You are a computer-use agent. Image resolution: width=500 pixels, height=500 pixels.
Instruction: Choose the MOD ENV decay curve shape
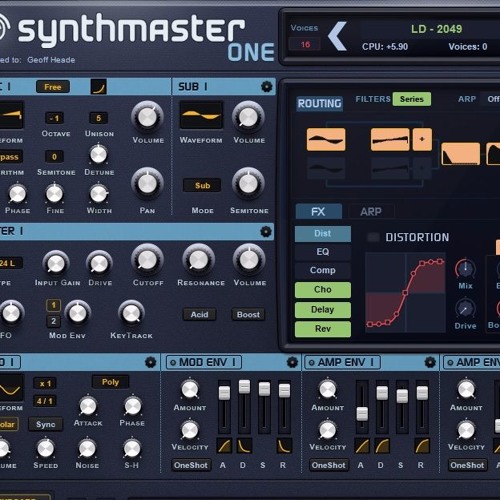pos(244,446)
